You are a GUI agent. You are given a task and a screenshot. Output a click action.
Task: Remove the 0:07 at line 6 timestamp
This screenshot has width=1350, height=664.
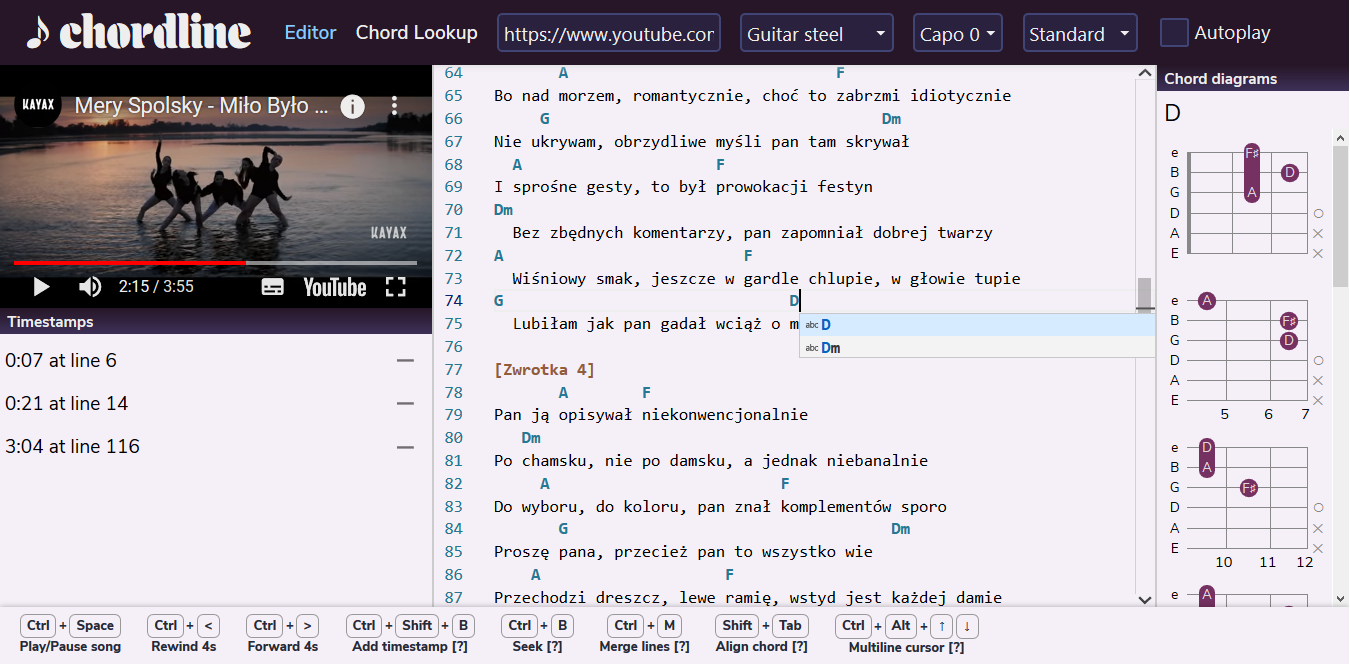pos(405,360)
